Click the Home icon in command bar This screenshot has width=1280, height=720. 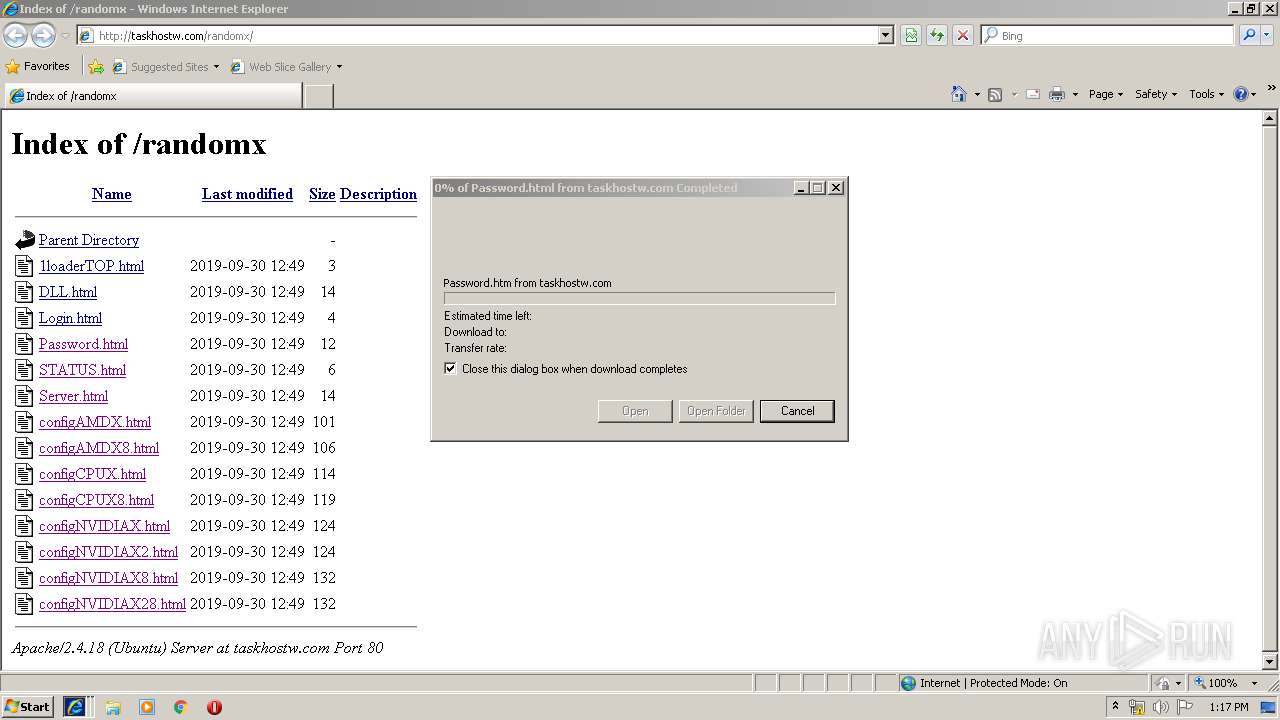(959, 94)
